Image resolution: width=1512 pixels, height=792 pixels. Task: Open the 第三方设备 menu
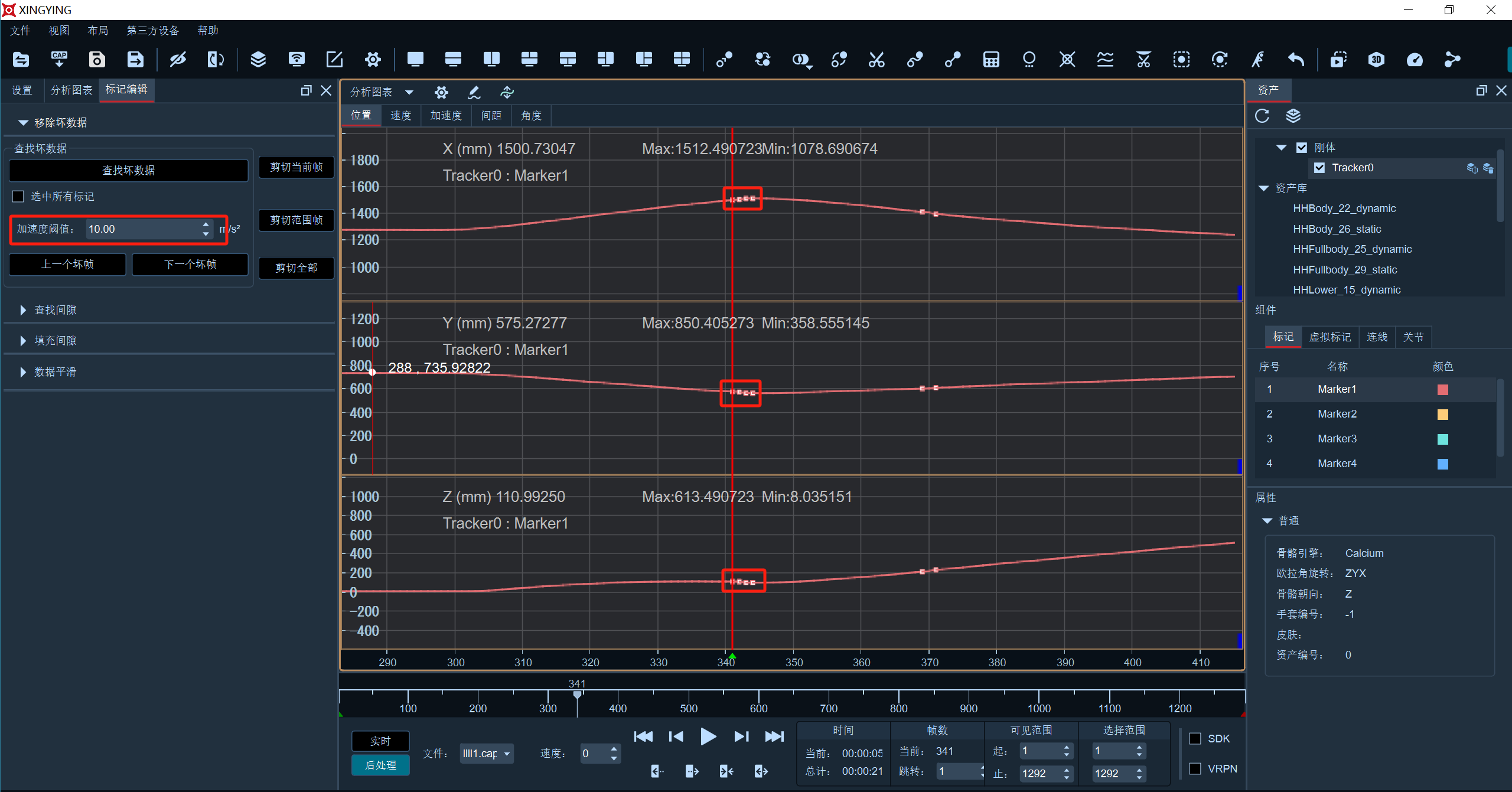coord(152,31)
